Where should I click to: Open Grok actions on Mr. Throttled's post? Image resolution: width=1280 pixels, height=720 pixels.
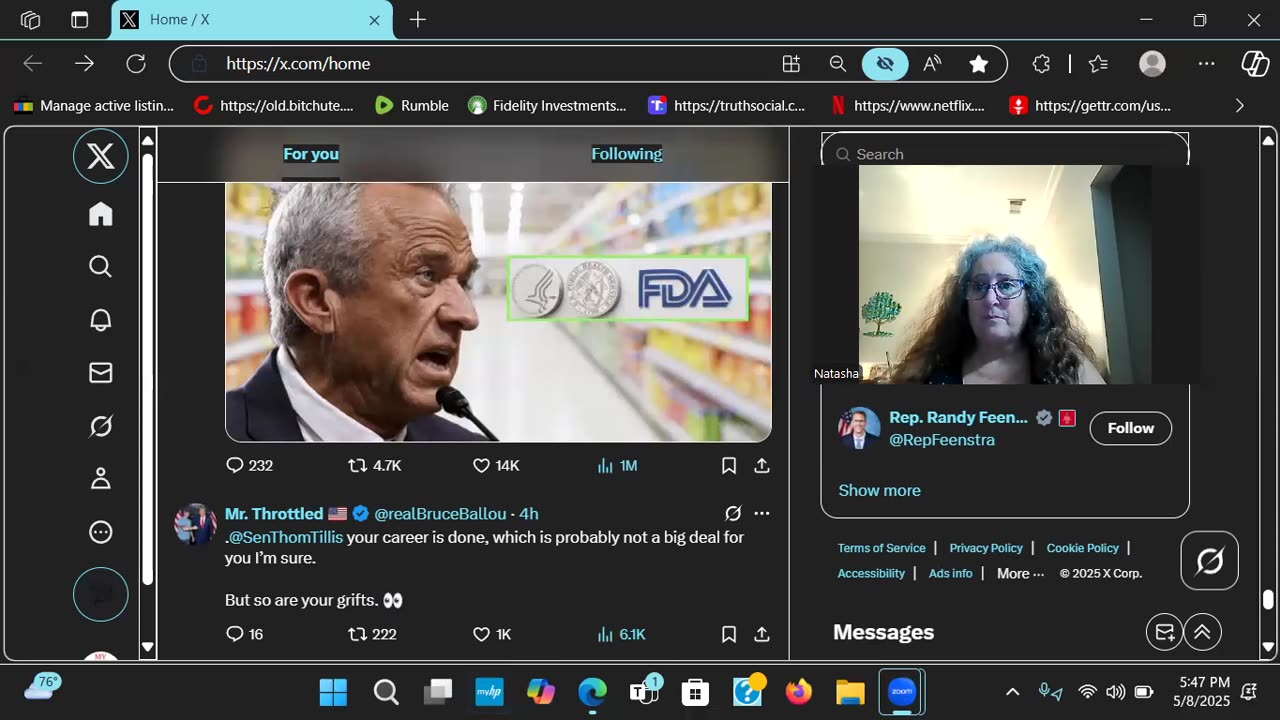[x=733, y=513]
